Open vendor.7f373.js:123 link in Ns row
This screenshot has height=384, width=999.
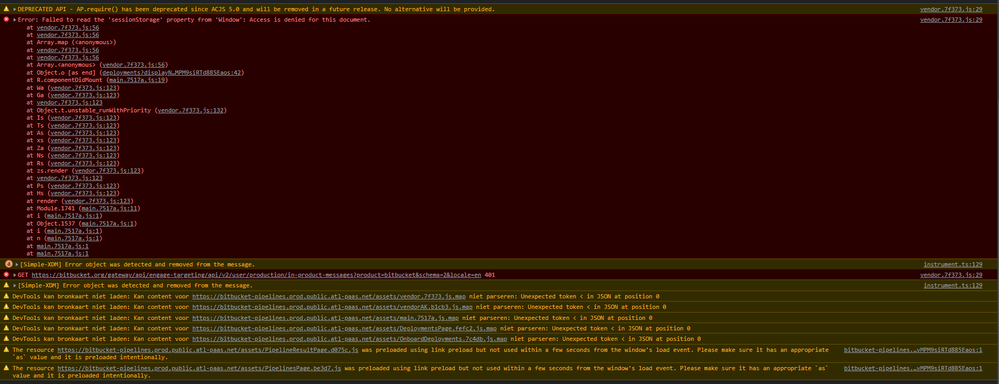(83, 155)
